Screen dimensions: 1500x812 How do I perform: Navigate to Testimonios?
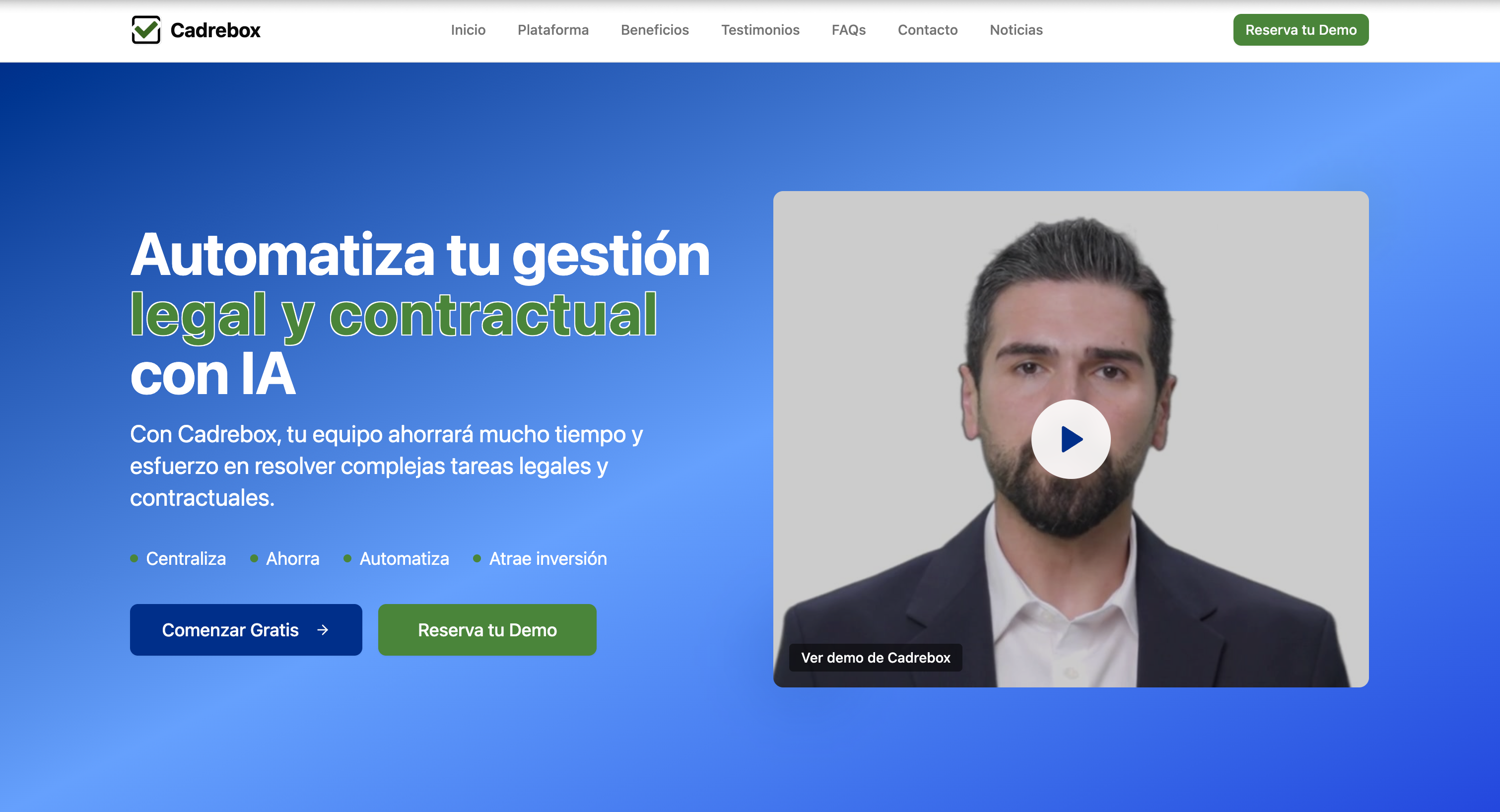[760, 30]
